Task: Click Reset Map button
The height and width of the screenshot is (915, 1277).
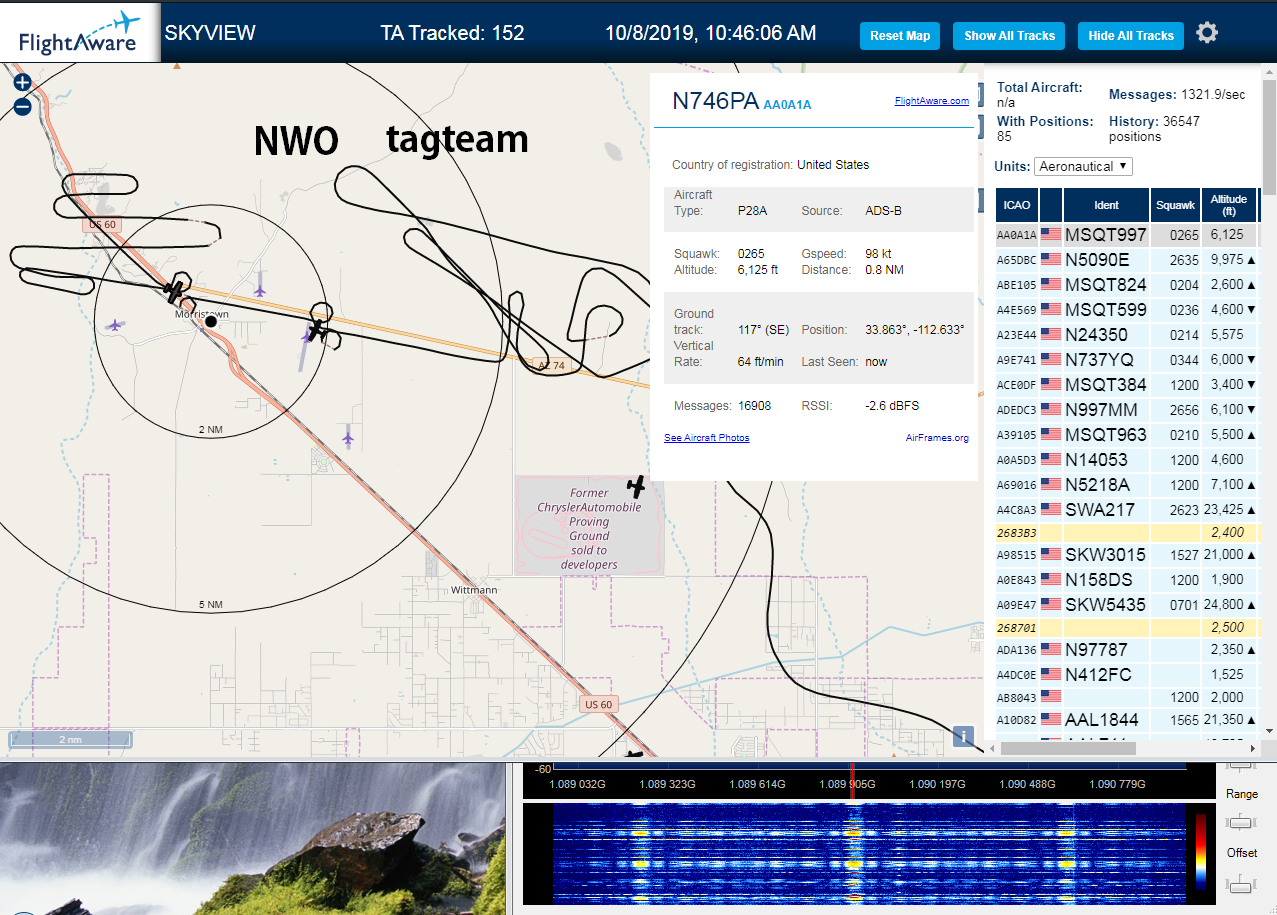Action: tap(900, 36)
